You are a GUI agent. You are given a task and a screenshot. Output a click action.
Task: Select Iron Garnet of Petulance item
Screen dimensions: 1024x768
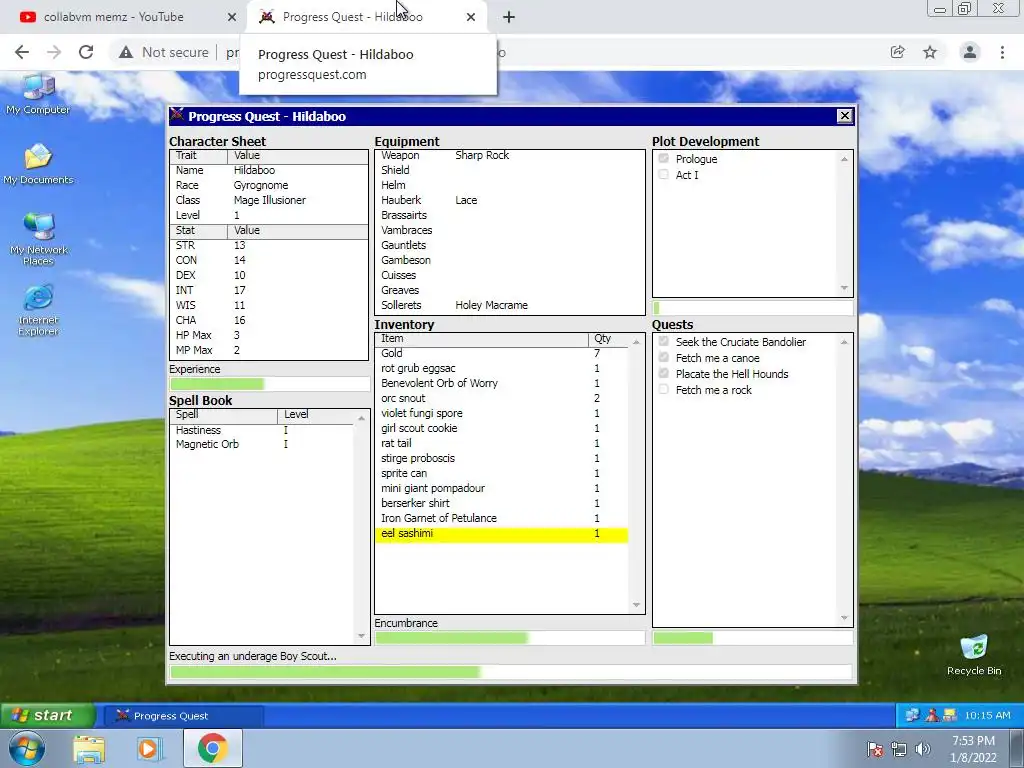502,519
